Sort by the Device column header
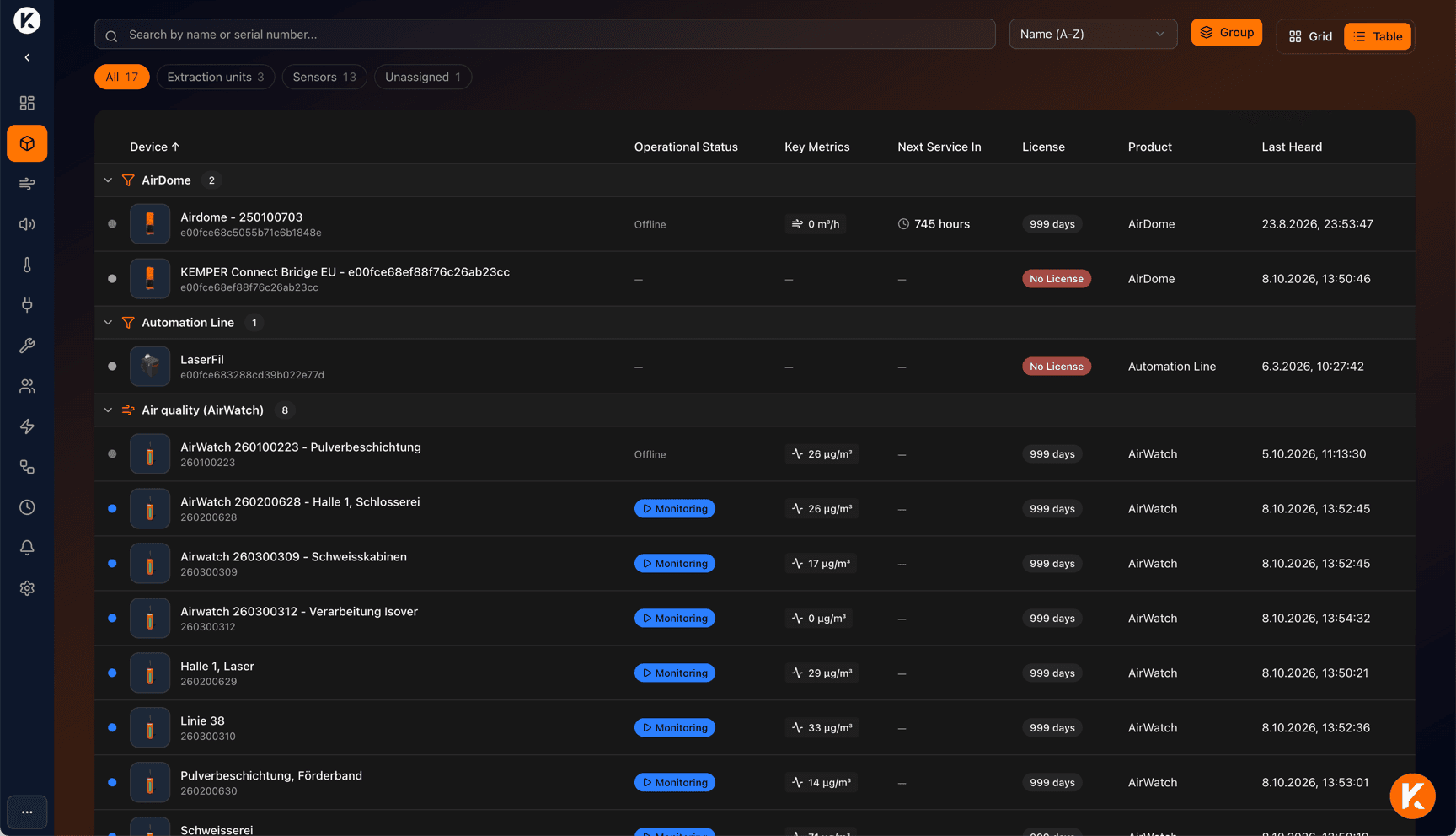This screenshot has height=836, width=1456. (x=154, y=147)
